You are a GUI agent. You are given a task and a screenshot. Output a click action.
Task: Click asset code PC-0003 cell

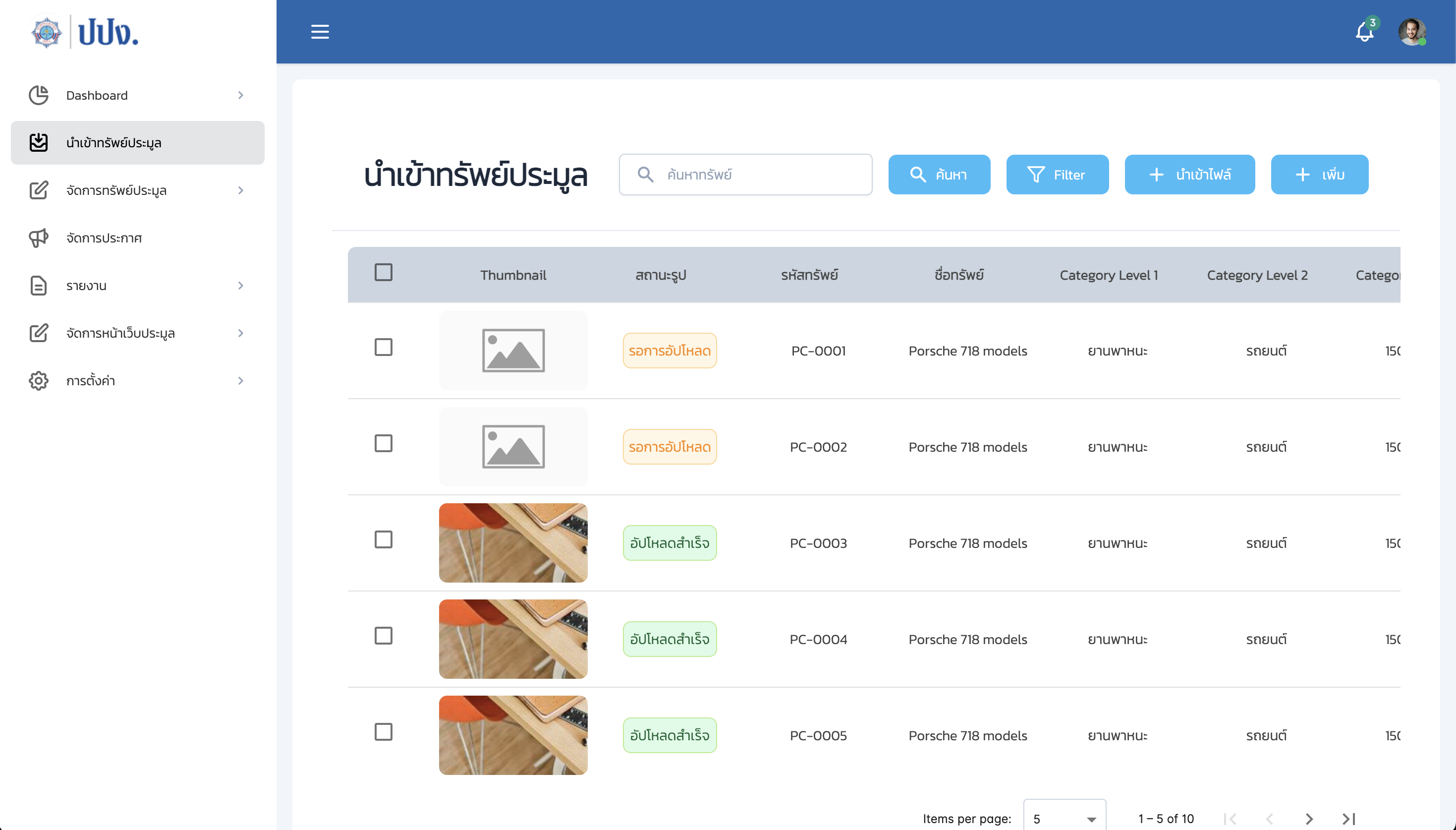click(818, 543)
